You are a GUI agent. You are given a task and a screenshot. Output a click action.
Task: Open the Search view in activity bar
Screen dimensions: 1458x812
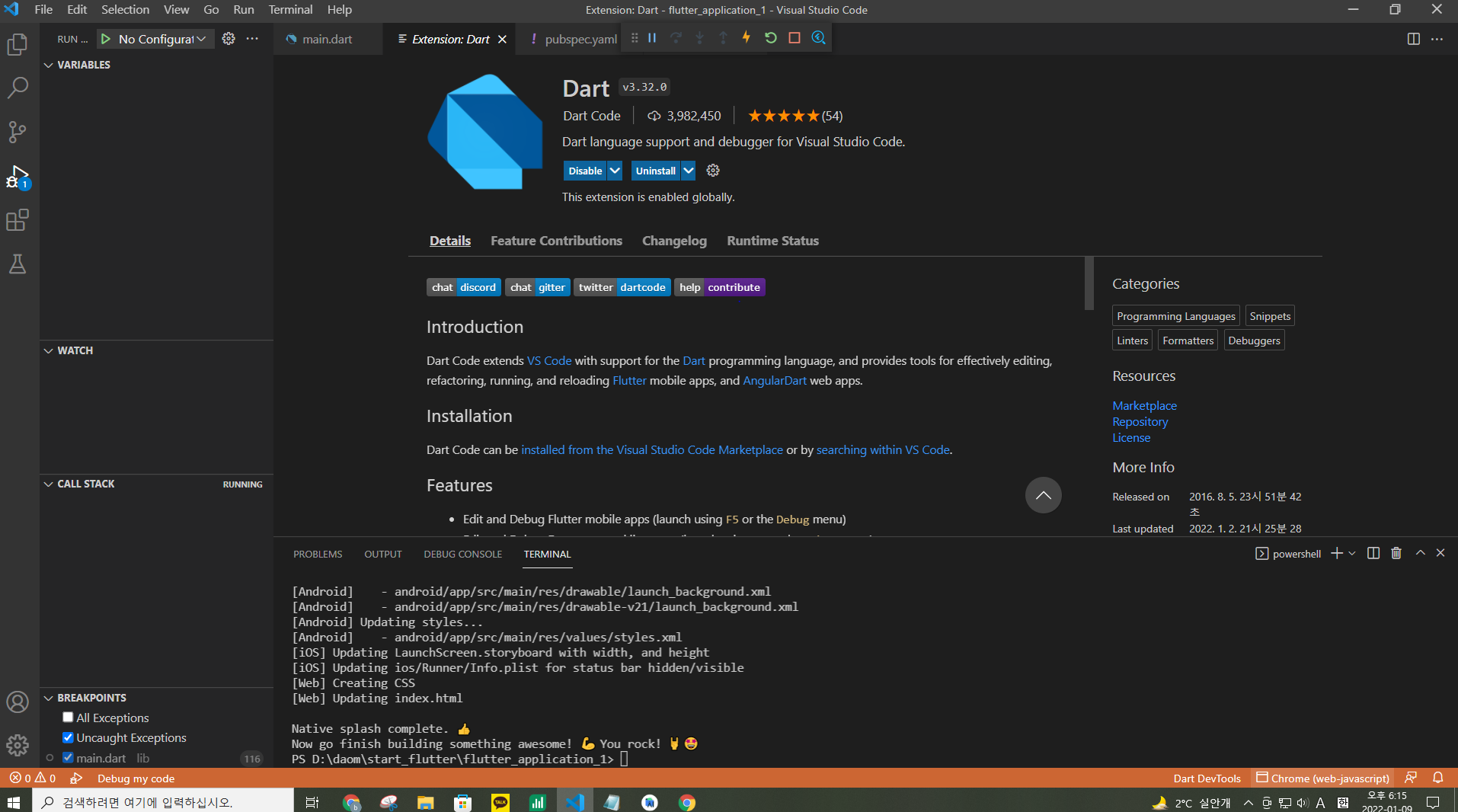tap(18, 88)
